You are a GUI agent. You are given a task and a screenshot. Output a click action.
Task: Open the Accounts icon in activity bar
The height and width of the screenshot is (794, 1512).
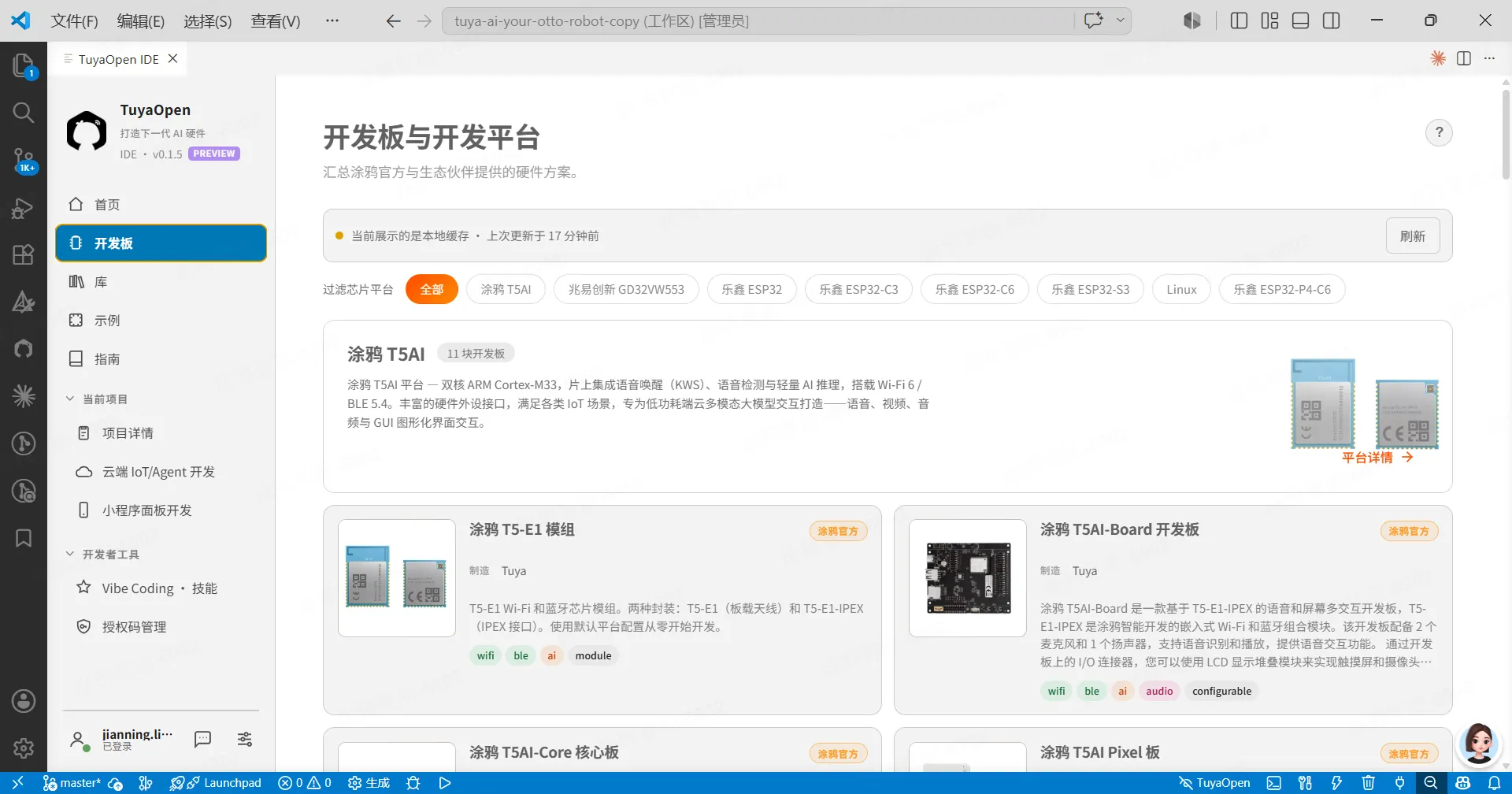click(24, 701)
